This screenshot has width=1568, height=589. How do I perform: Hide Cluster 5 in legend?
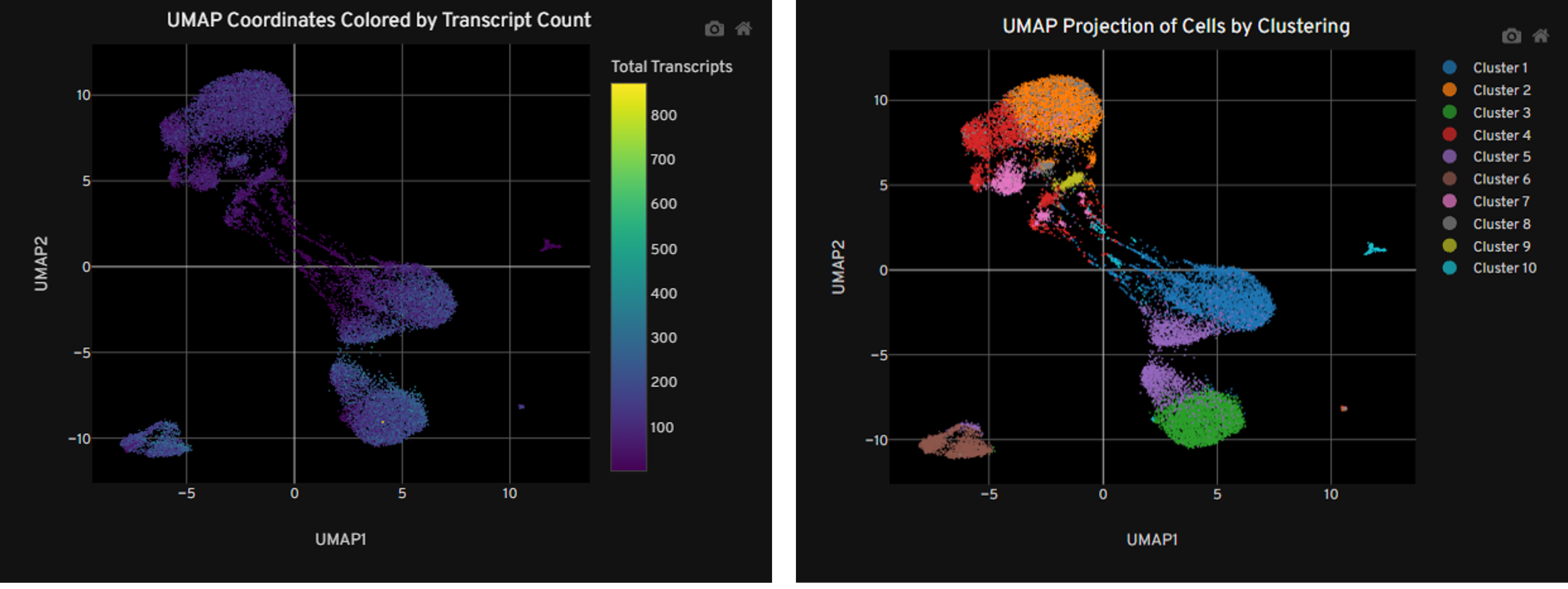(1501, 157)
